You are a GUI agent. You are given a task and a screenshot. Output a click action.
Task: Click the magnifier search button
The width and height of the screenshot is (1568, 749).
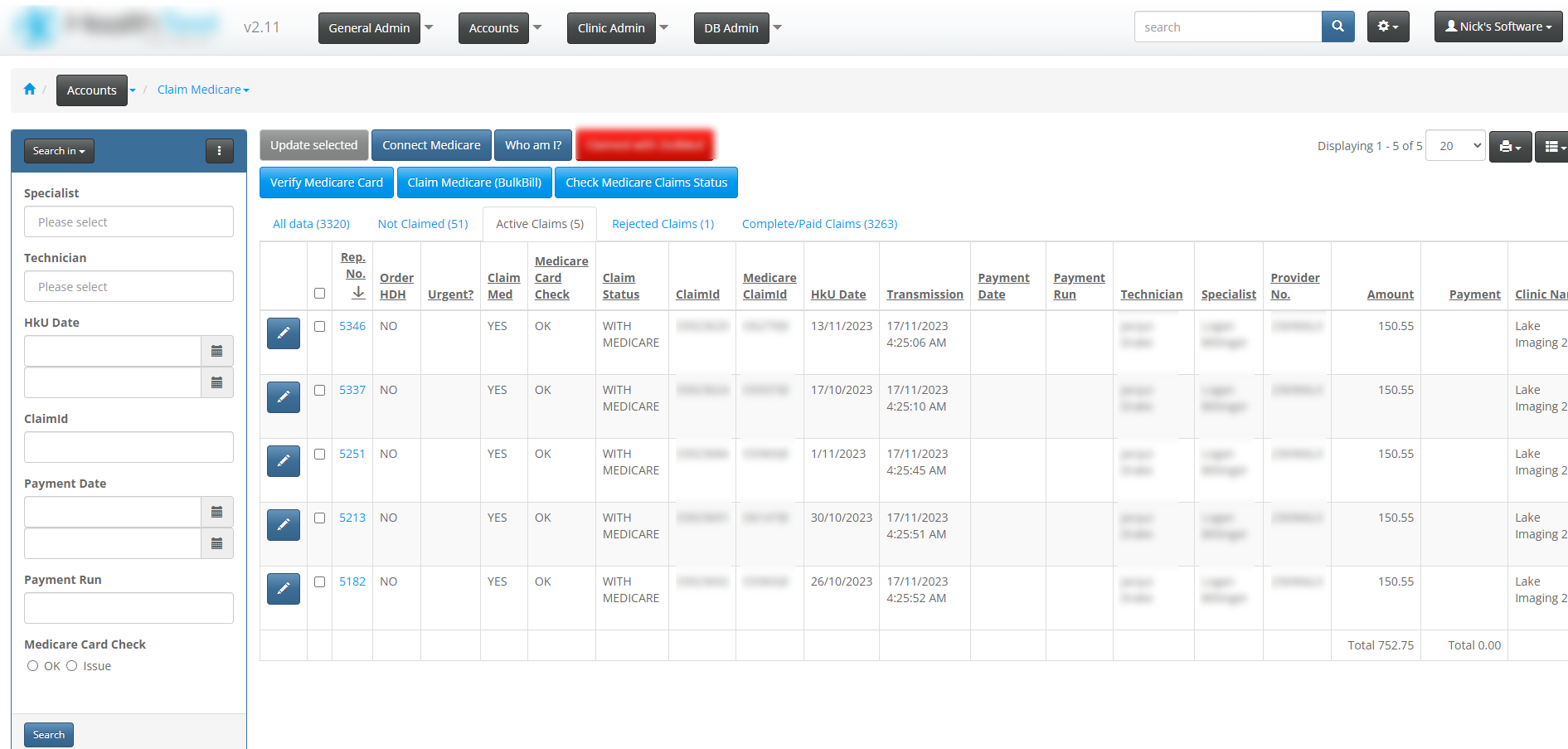click(1337, 27)
